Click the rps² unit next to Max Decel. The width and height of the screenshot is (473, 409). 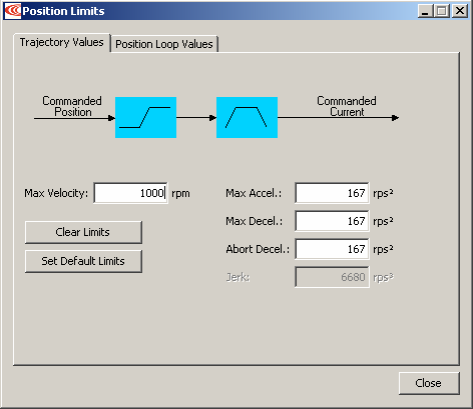[x=383, y=221]
